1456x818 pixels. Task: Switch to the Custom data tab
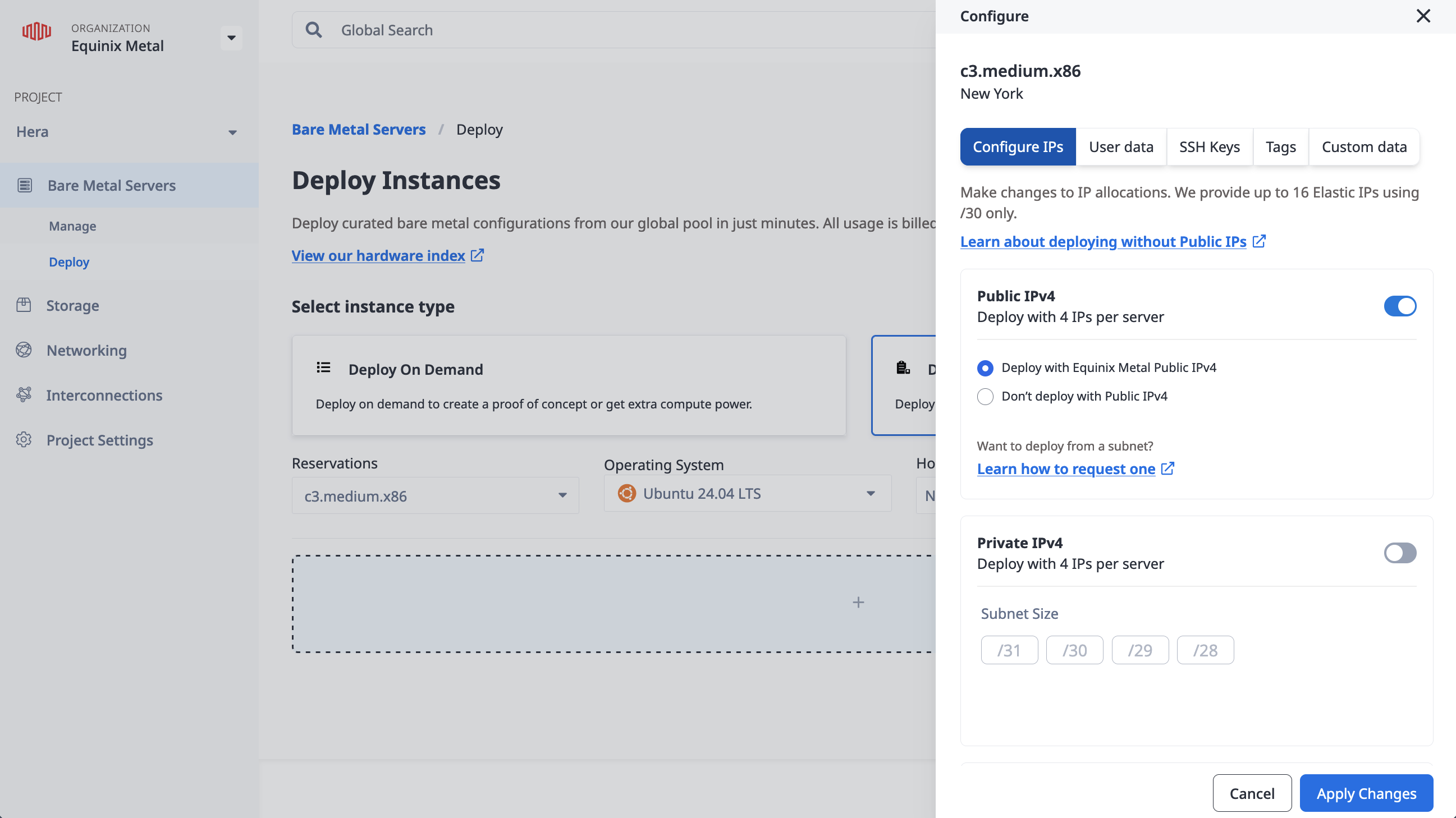(x=1364, y=147)
